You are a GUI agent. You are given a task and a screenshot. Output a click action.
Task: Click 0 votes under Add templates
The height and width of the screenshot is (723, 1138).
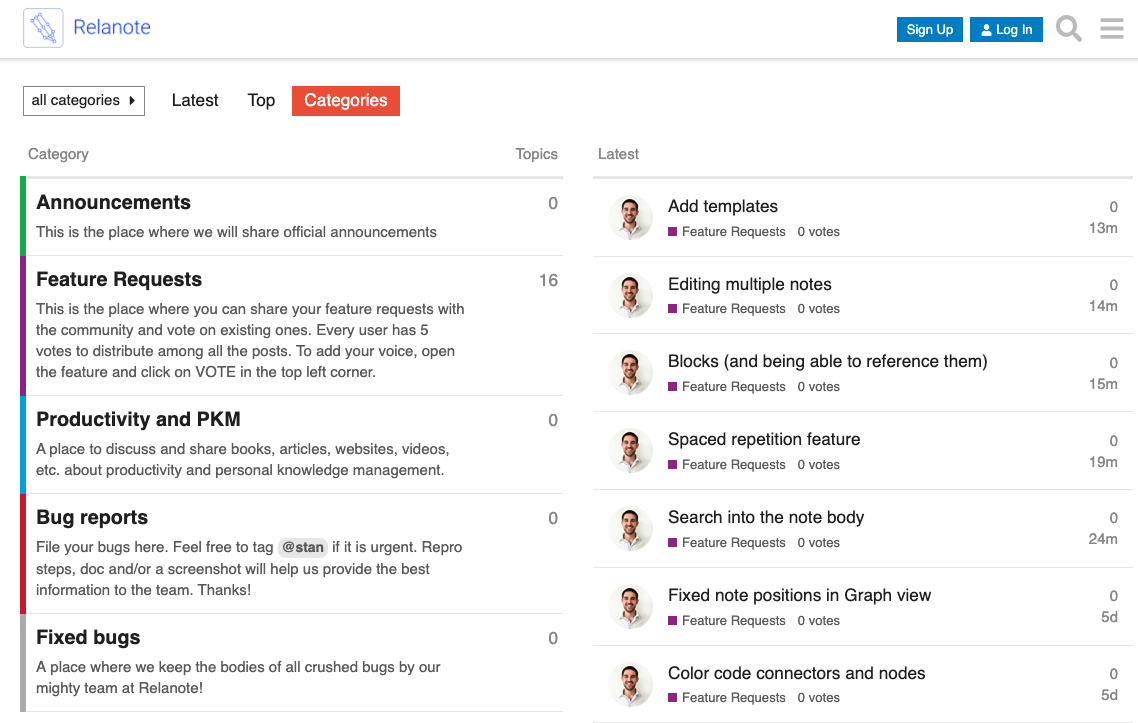[818, 232]
